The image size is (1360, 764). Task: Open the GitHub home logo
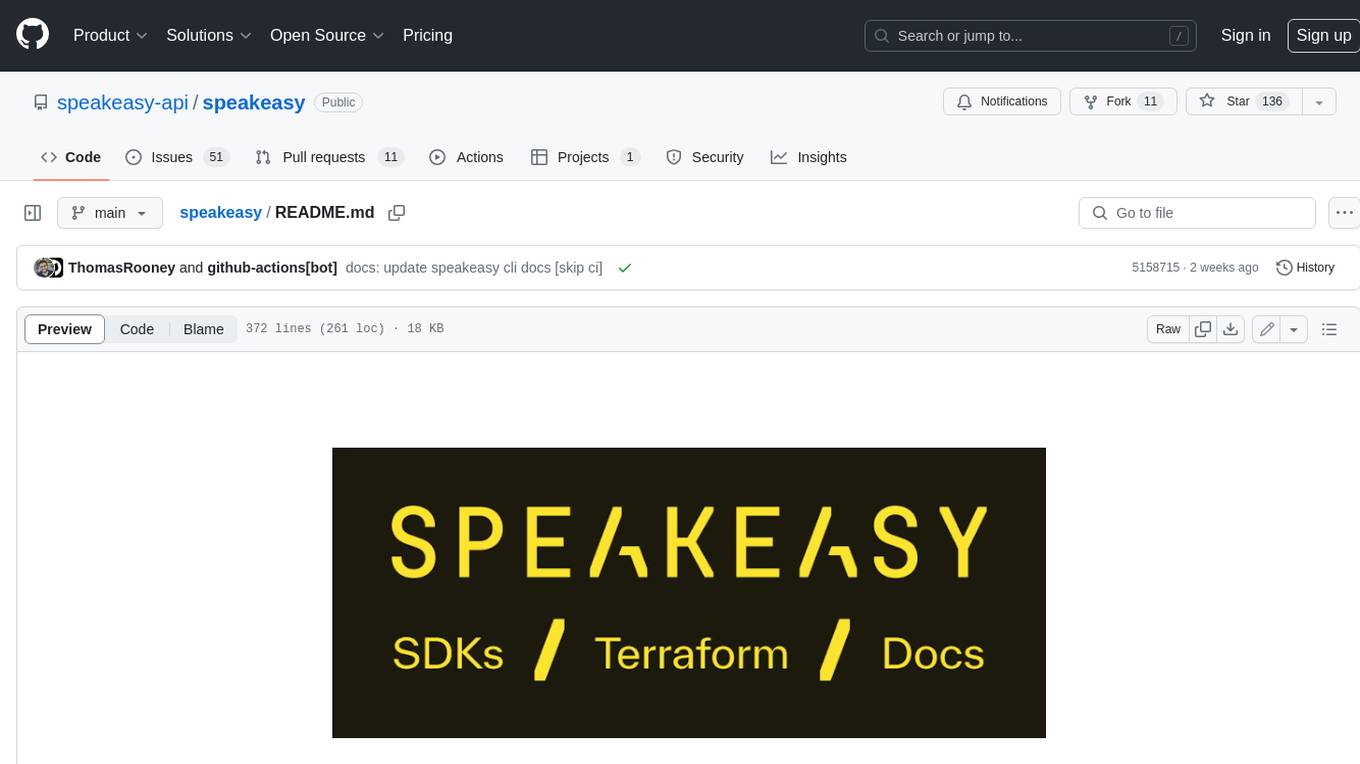[x=33, y=35]
